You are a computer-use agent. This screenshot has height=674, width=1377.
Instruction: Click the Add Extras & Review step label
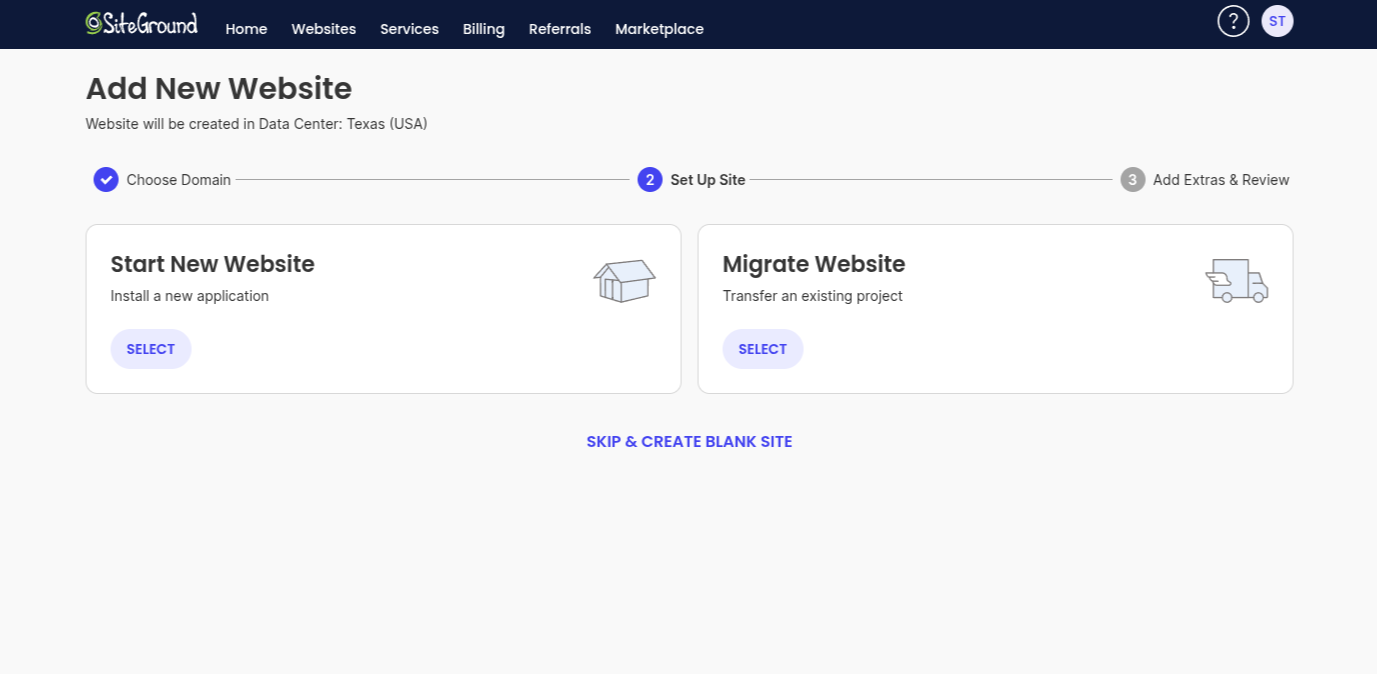point(1220,180)
